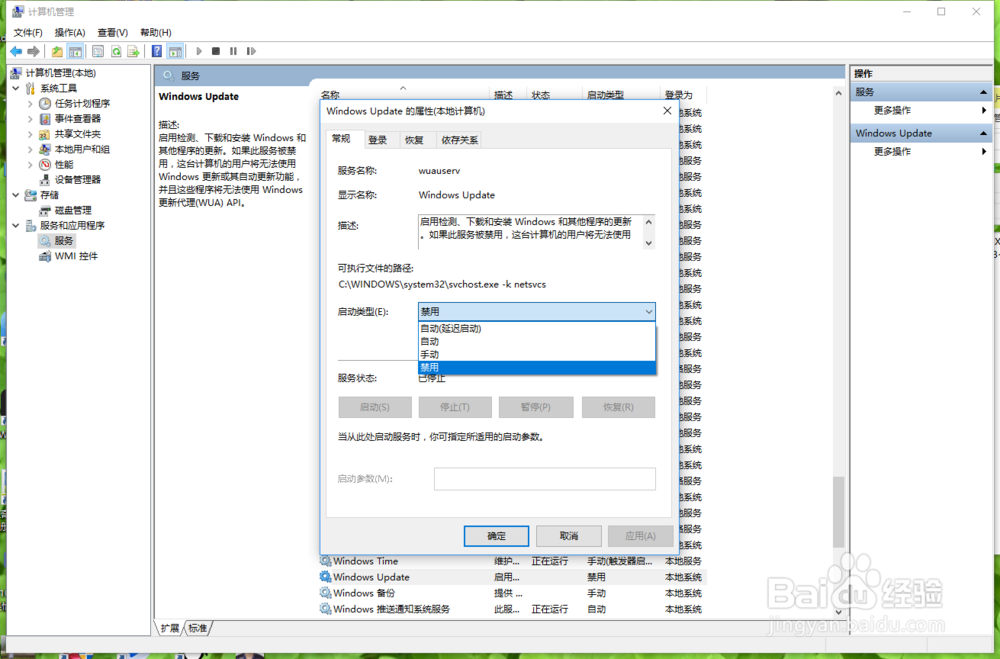Open the Properties toolbar icon
Screen dimensions: 1000x659
coord(98,51)
